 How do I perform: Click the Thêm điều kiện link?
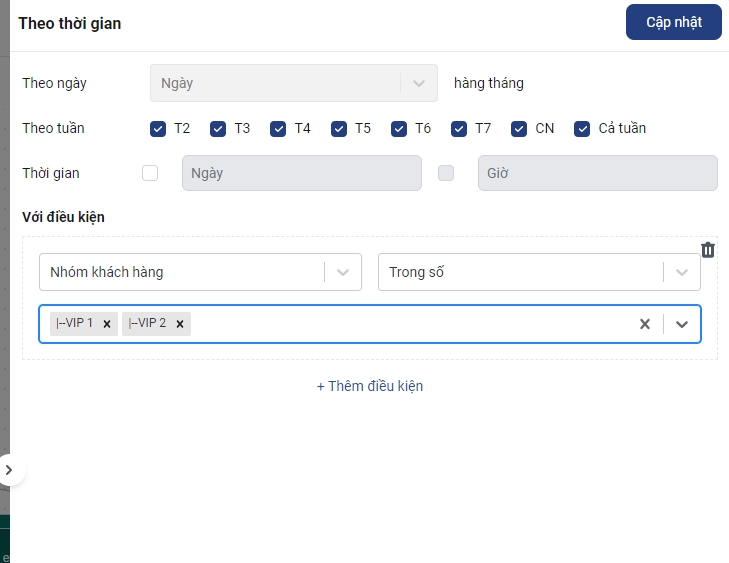coord(370,386)
